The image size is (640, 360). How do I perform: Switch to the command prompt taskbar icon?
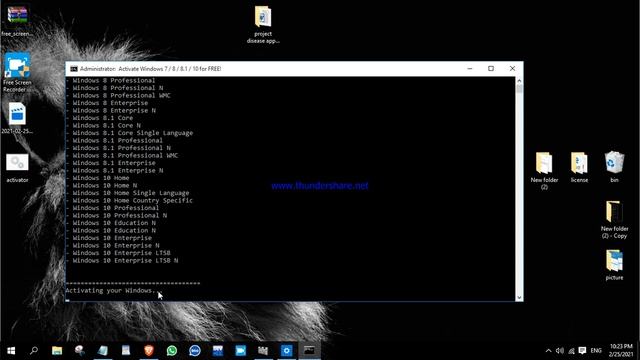coord(309,351)
